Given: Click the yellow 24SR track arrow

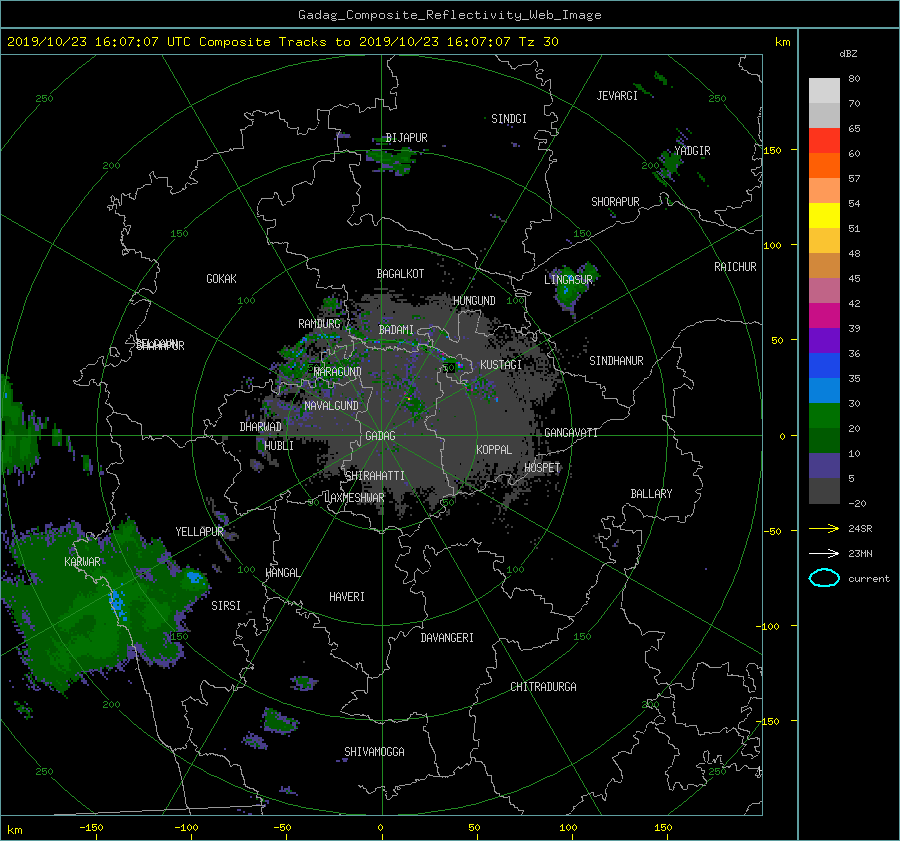Looking at the screenshot, I should 824,528.
